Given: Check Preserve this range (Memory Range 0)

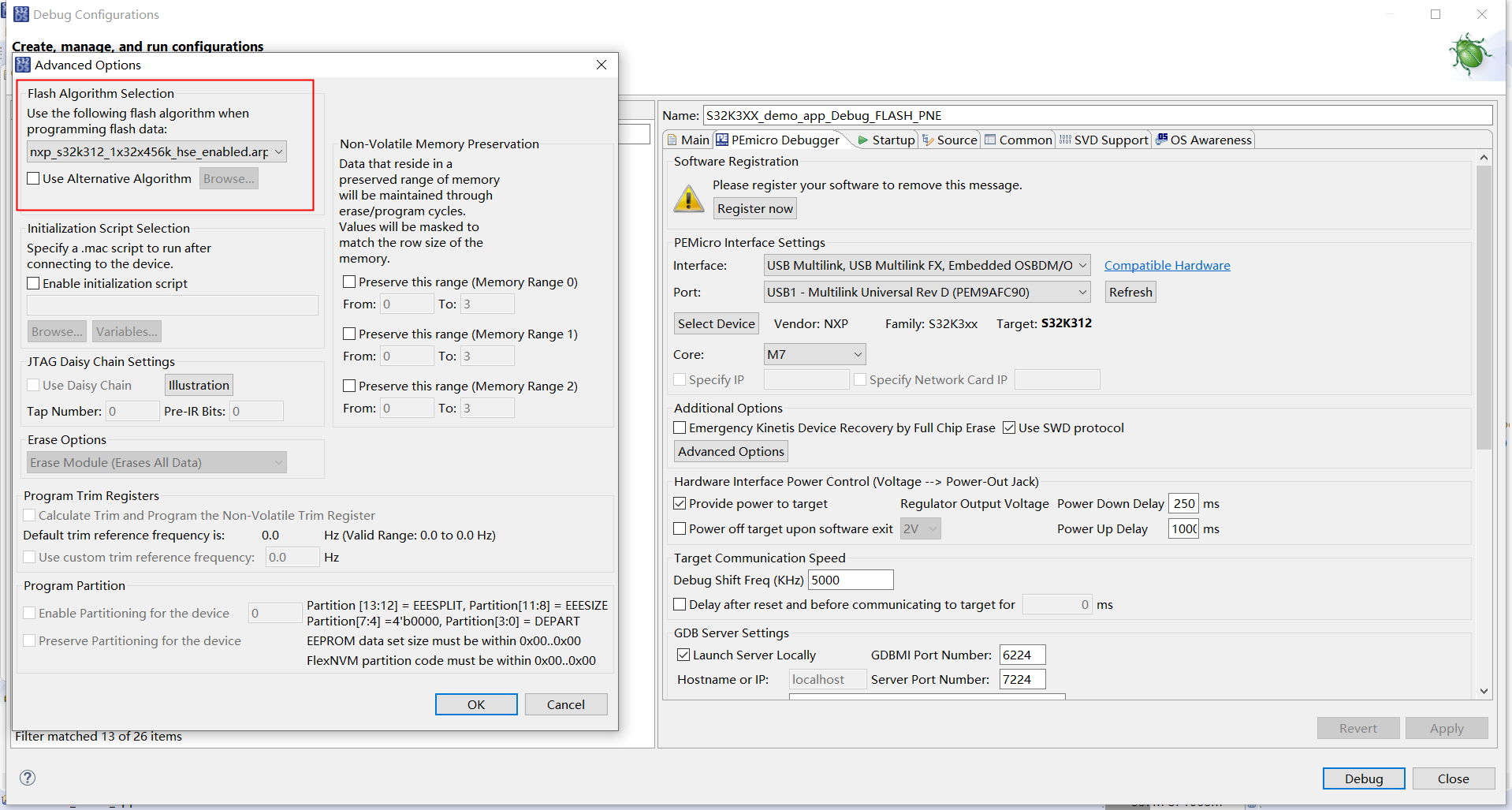Looking at the screenshot, I should 348,282.
